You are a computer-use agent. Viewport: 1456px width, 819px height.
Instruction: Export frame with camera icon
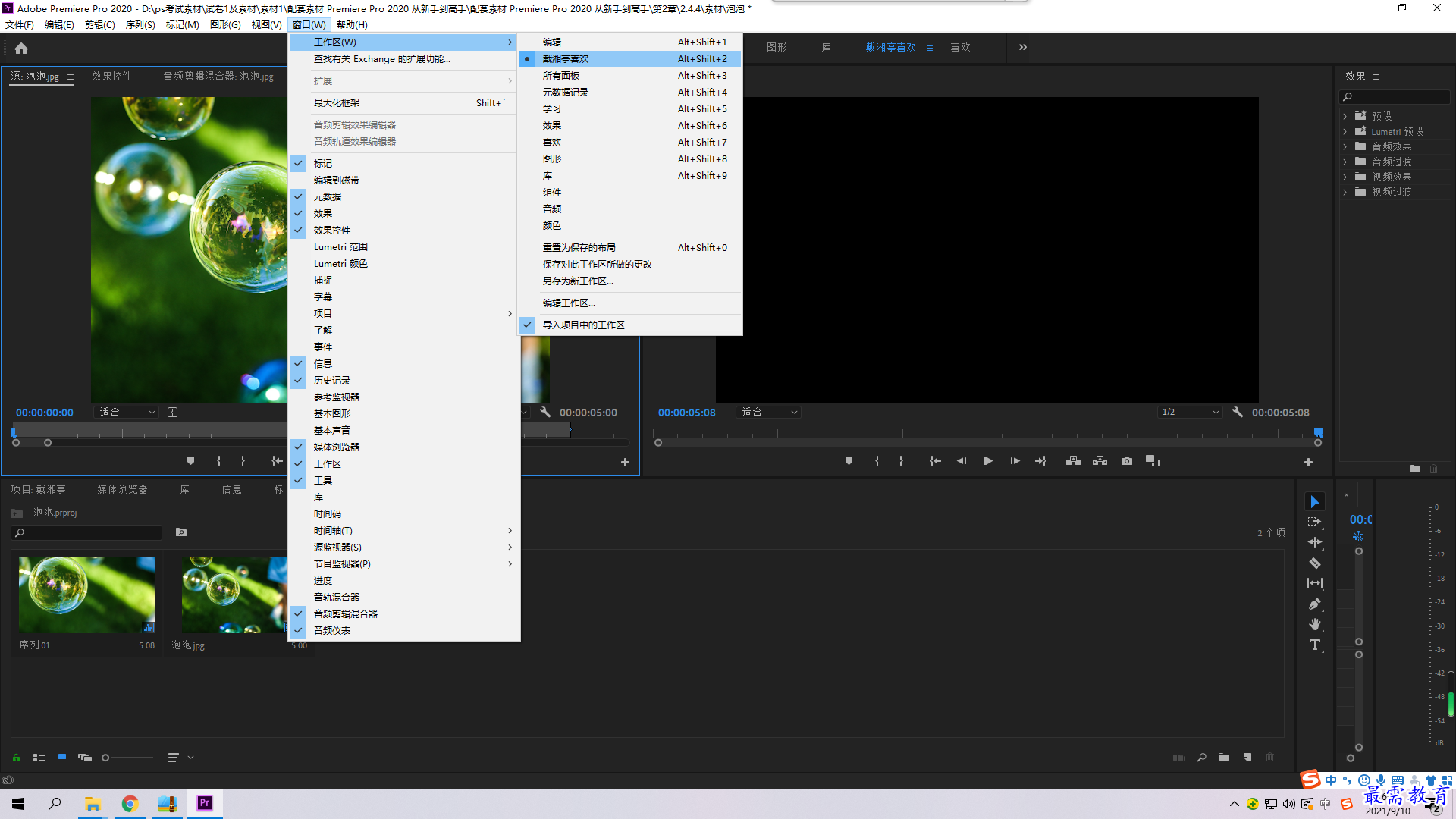1127,461
